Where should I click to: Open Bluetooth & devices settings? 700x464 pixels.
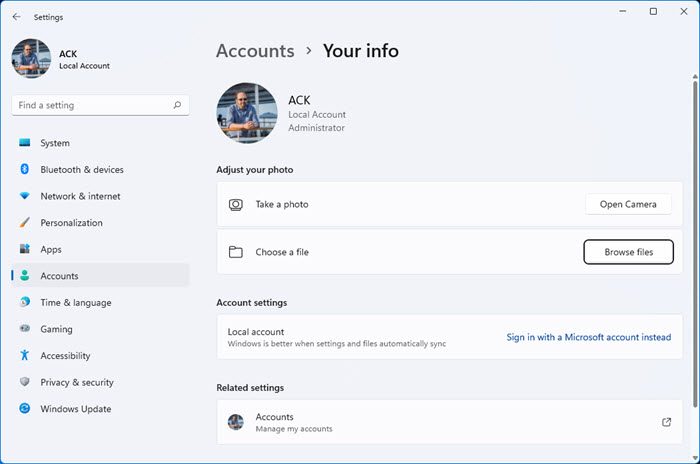tap(82, 170)
